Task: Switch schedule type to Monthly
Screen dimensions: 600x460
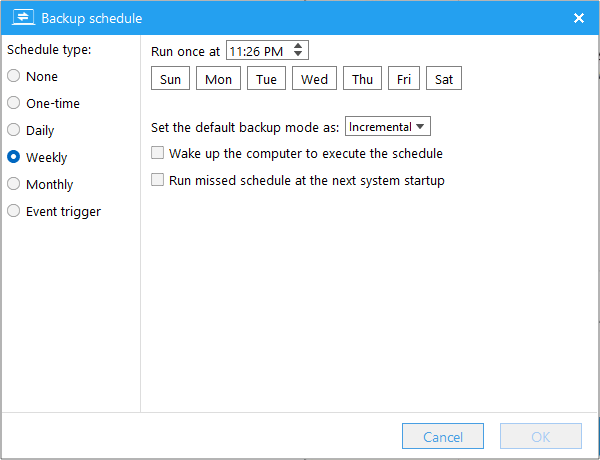Action: (x=14, y=184)
